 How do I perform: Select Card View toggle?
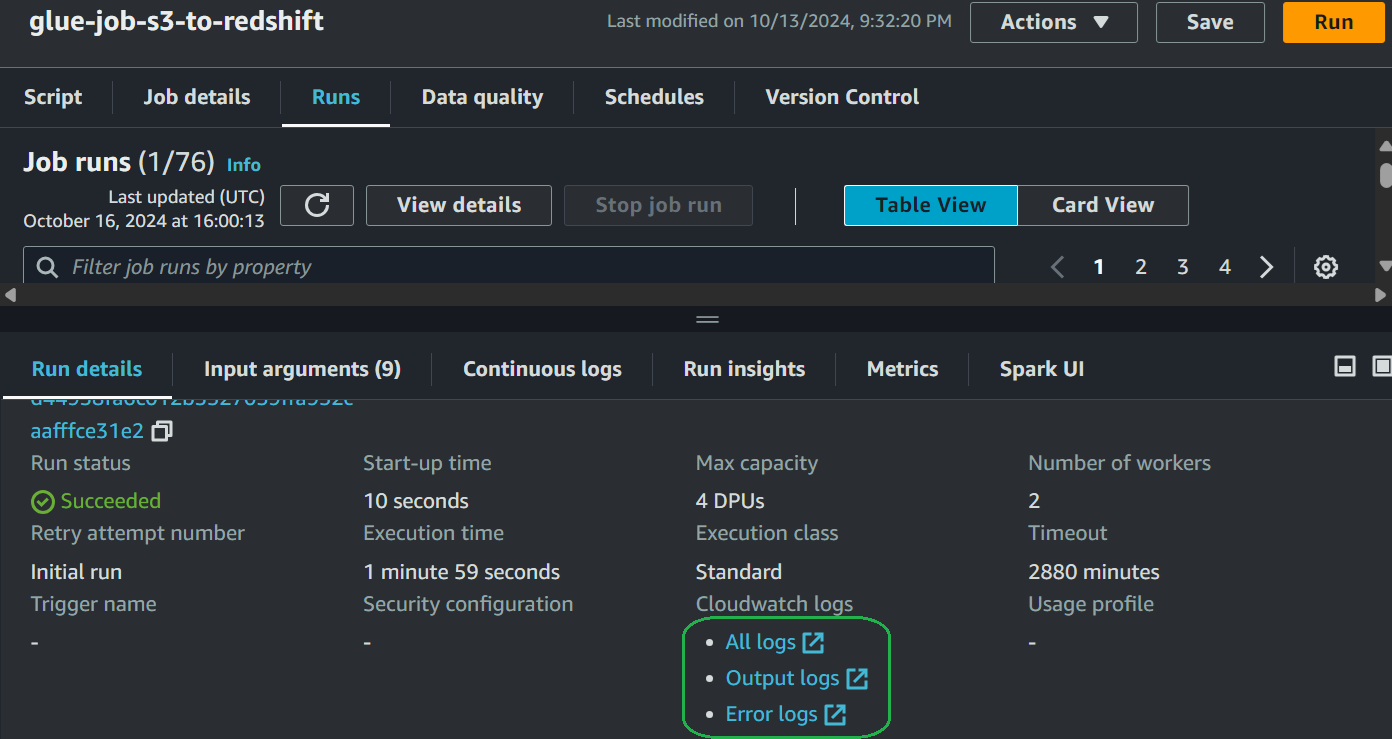pos(1103,205)
